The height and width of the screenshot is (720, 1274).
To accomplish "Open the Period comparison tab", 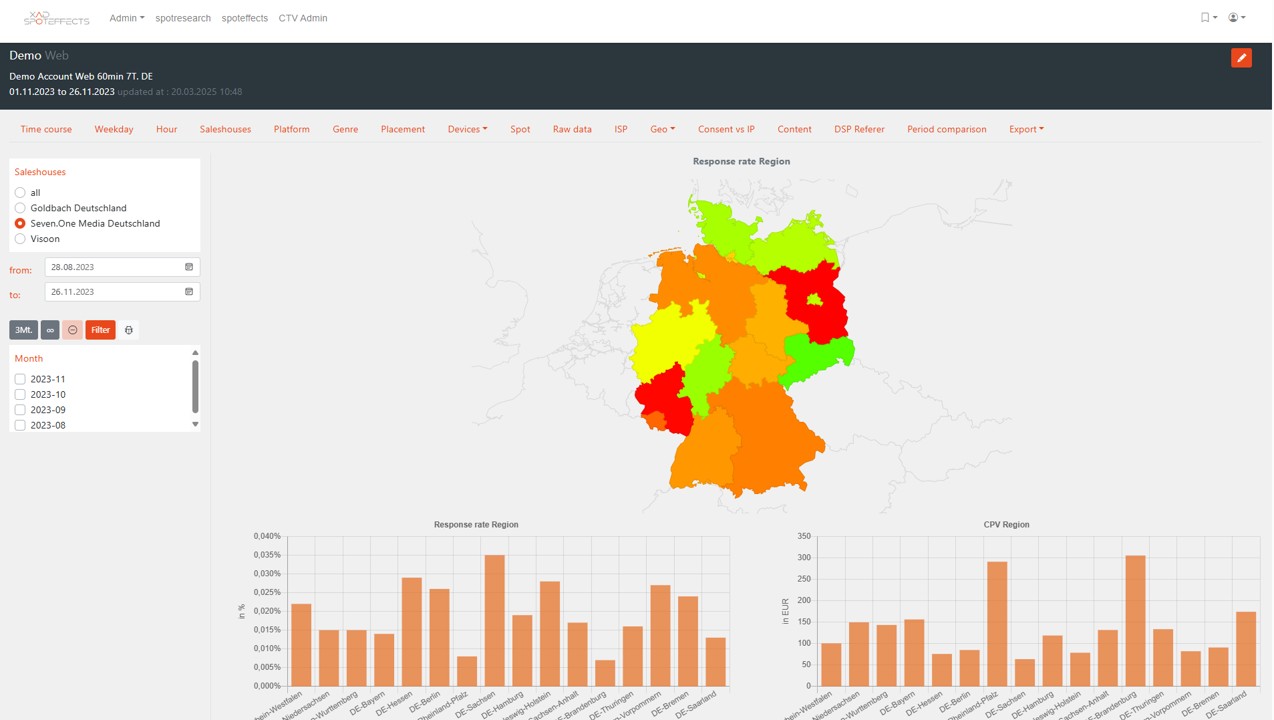I will click(x=946, y=129).
